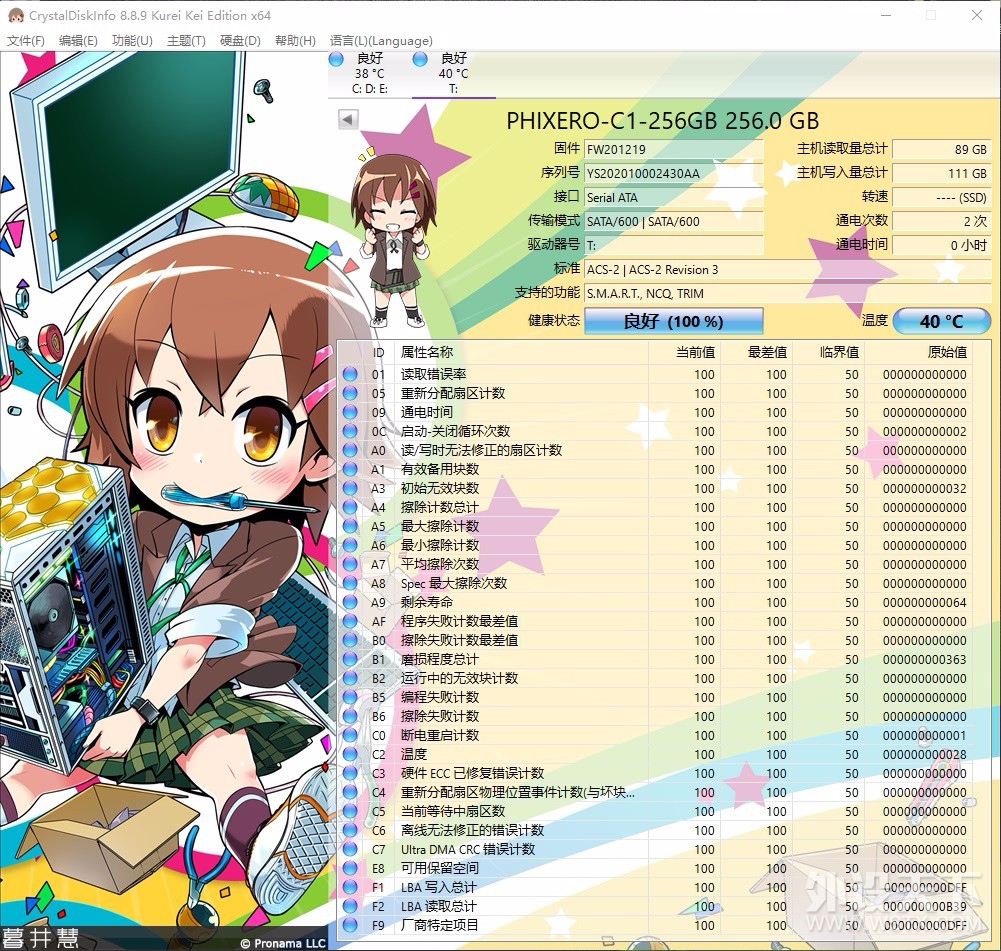Click status icon for 09 通电时间 row
Screen dimensions: 1001x951
tap(350, 412)
